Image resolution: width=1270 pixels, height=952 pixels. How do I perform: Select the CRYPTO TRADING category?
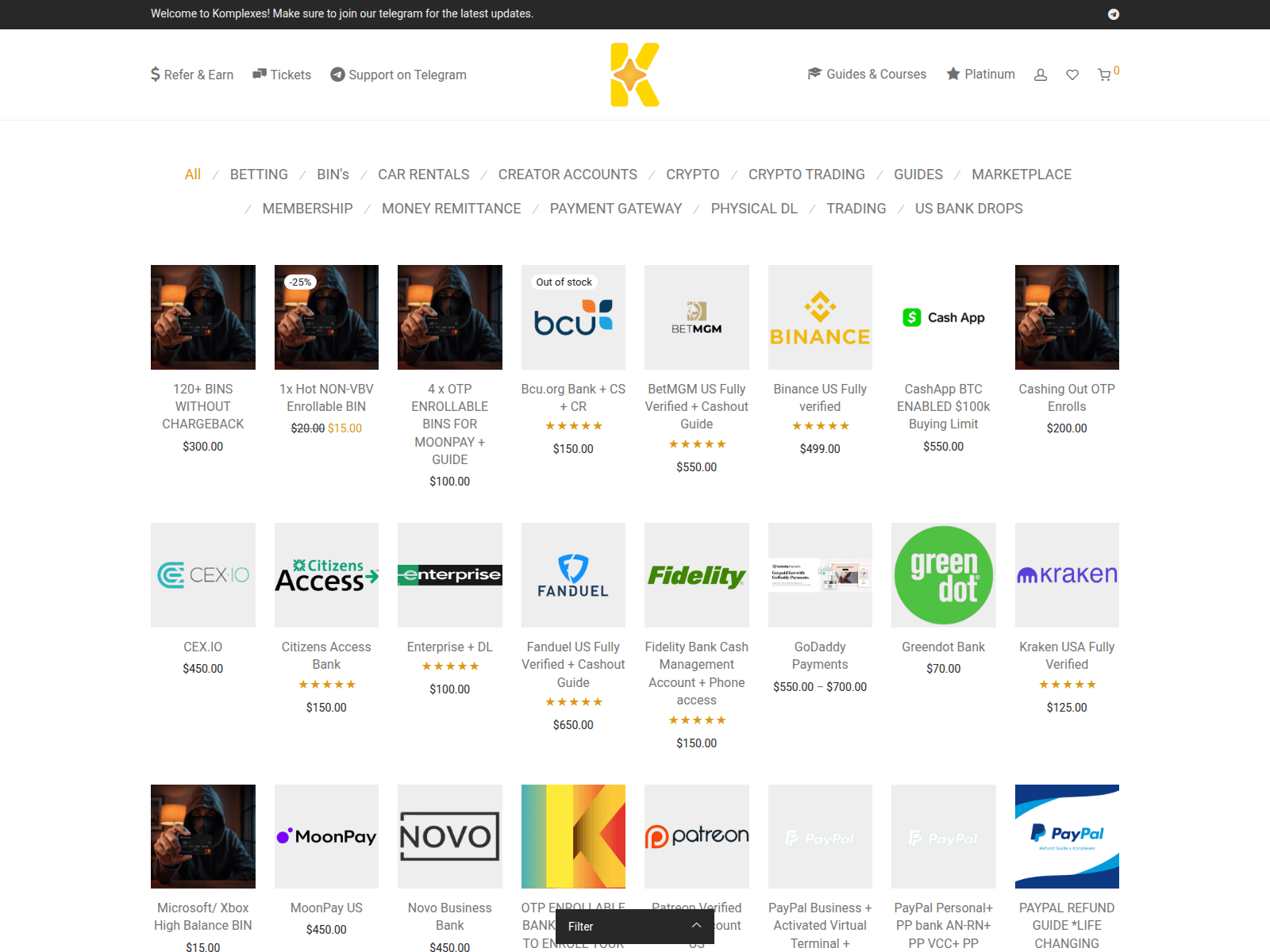[x=806, y=175]
